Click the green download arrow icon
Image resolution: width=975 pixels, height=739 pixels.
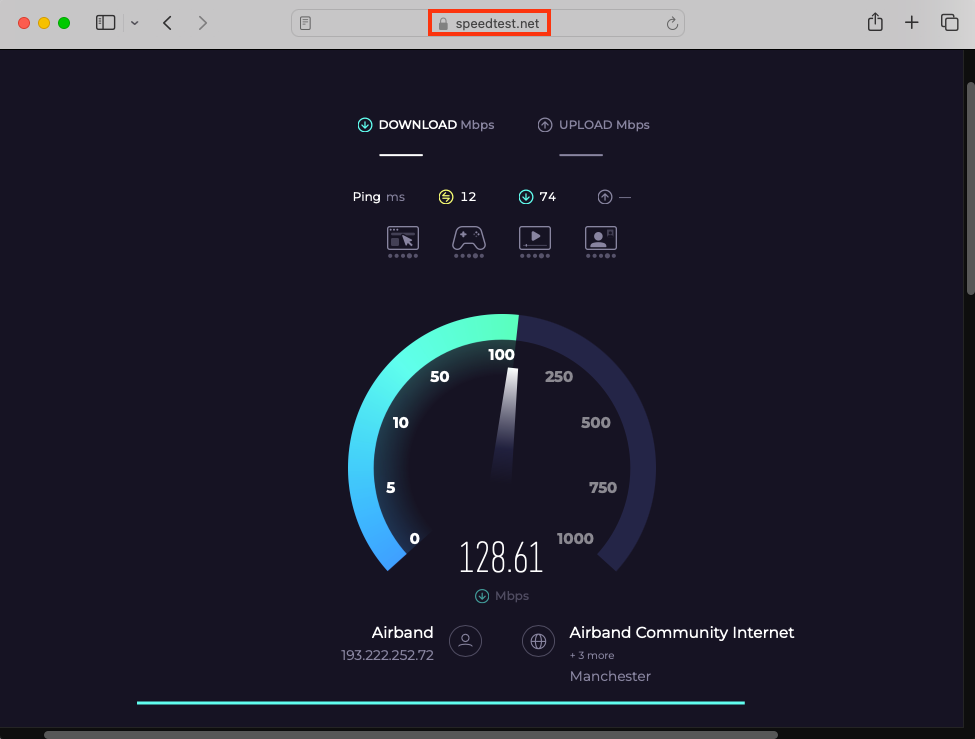click(x=525, y=196)
